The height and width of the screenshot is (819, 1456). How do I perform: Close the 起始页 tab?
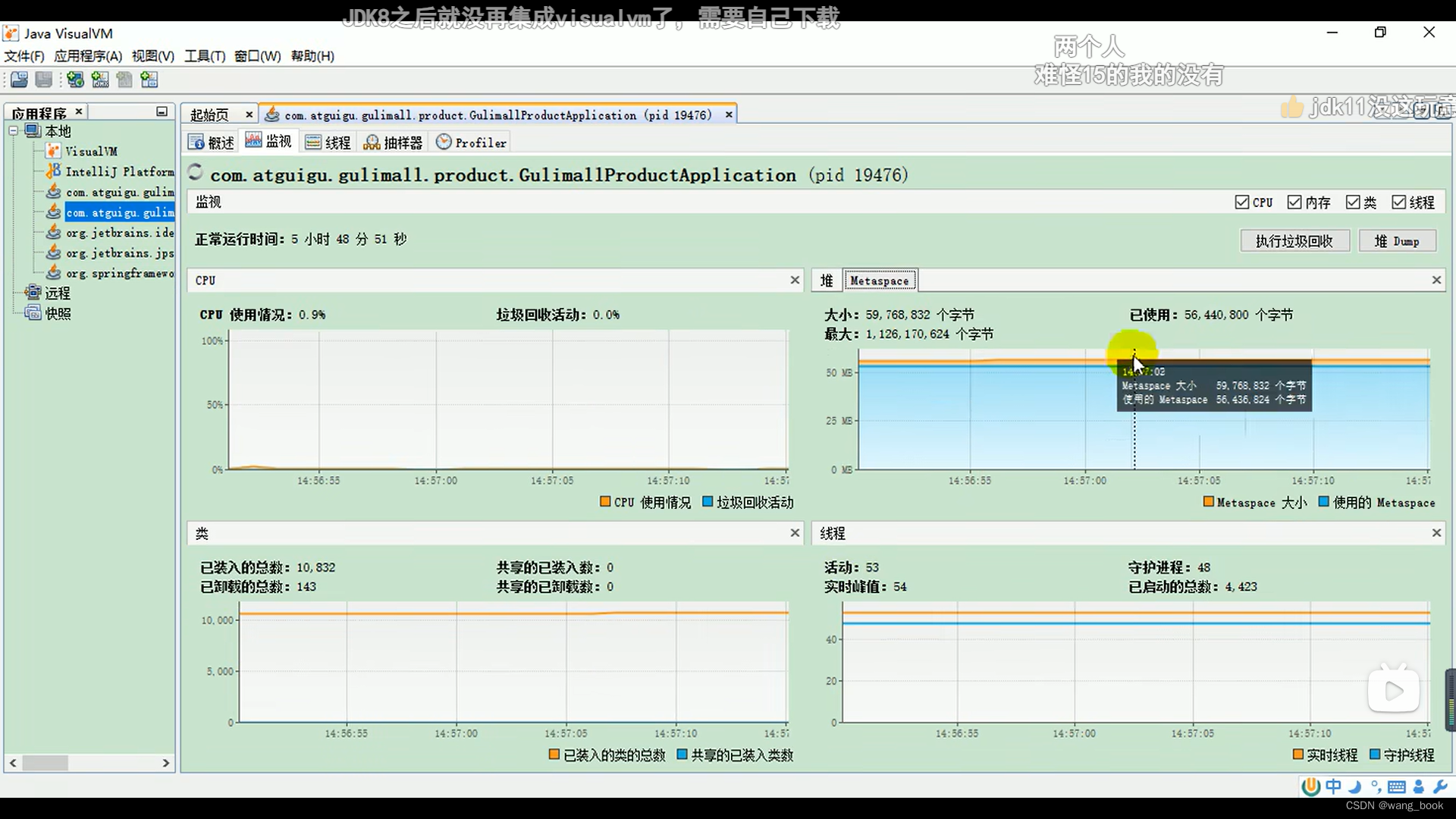[x=249, y=115]
